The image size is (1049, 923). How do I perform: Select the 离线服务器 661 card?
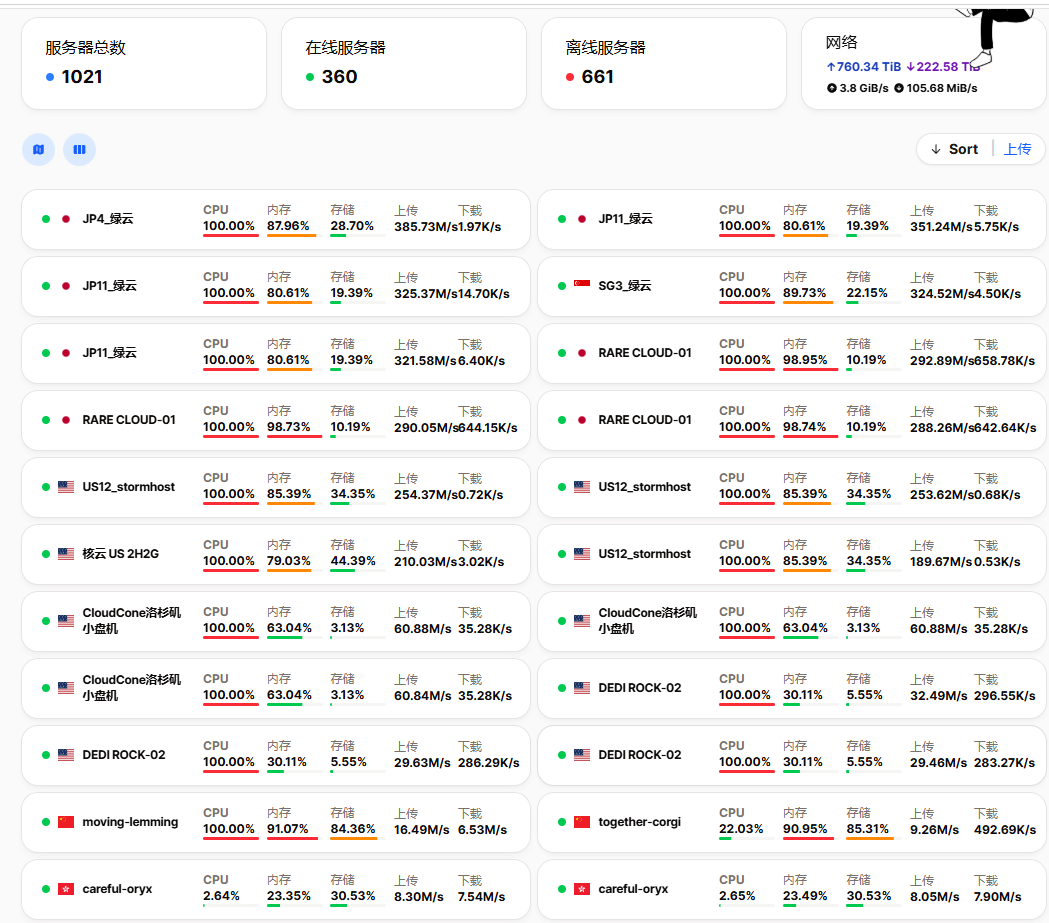[x=664, y=64]
